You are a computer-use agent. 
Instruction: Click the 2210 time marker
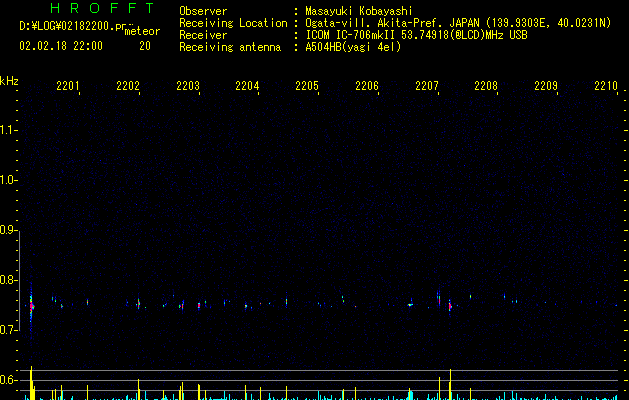point(606,85)
